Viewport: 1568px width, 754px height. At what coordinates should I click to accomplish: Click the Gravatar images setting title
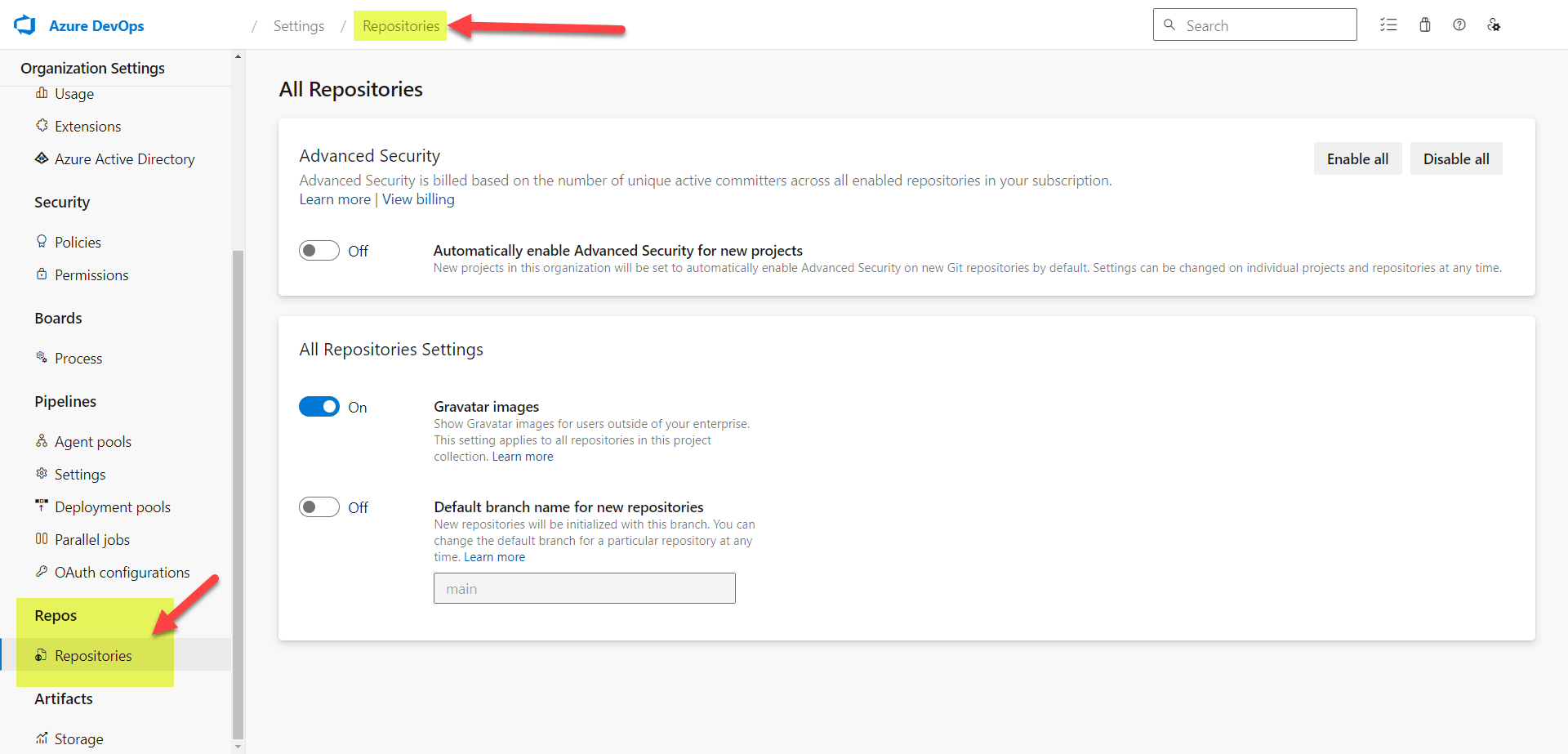(487, 407)
